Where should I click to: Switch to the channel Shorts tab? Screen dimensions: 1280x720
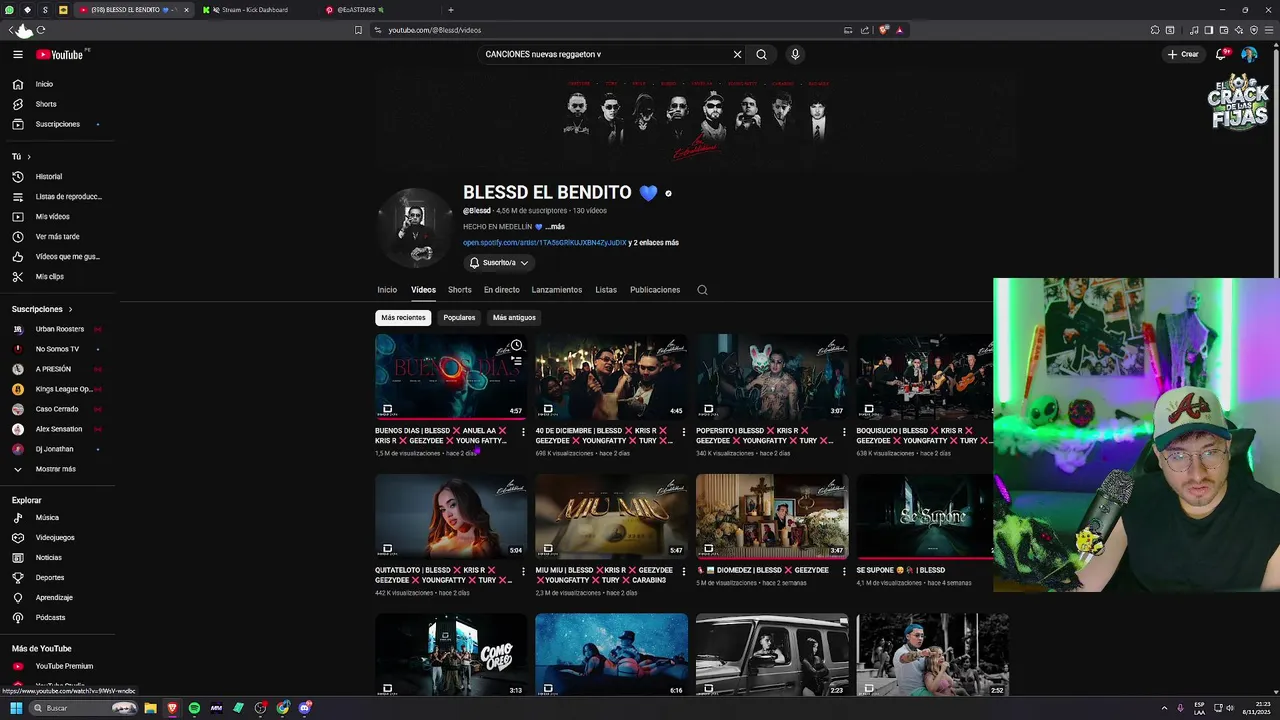(460, 290)
